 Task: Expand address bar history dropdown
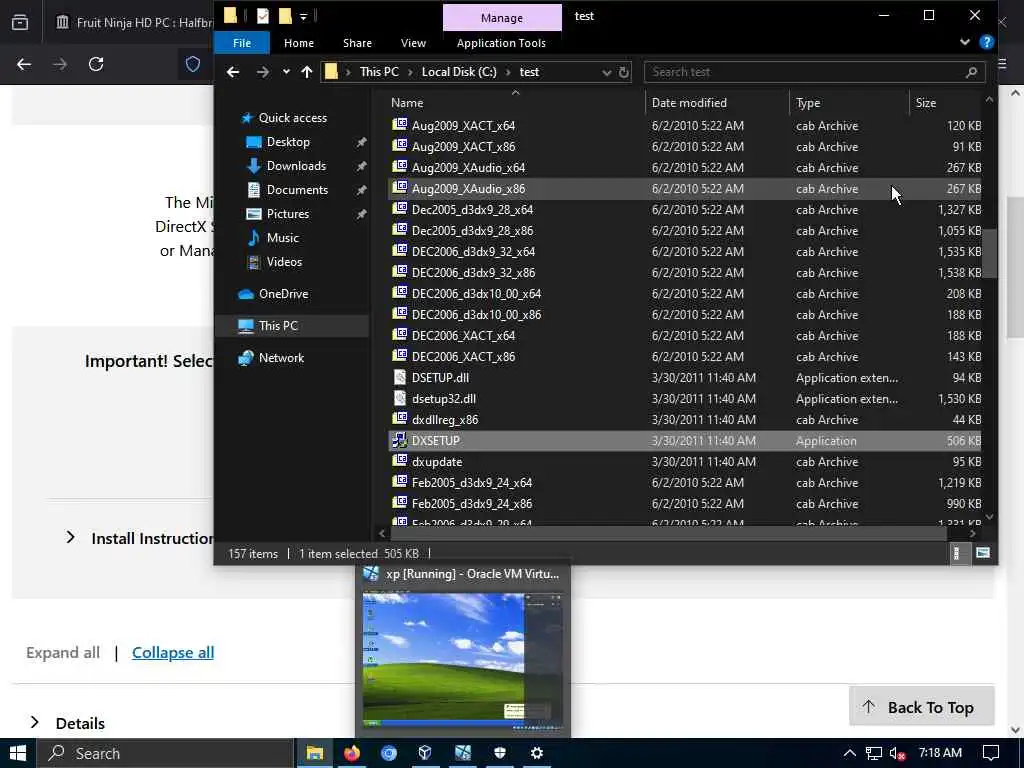pyautogui.click(x=606, y=72)
